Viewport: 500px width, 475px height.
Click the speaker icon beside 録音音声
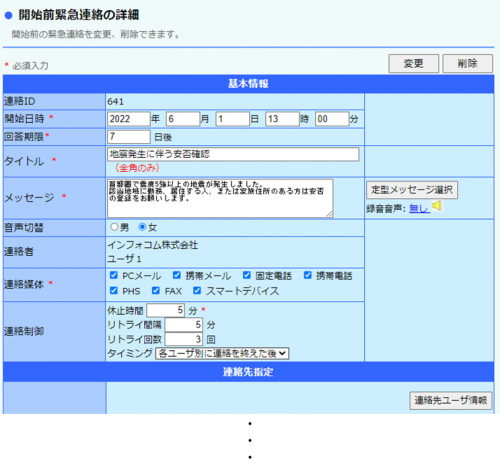437,206
